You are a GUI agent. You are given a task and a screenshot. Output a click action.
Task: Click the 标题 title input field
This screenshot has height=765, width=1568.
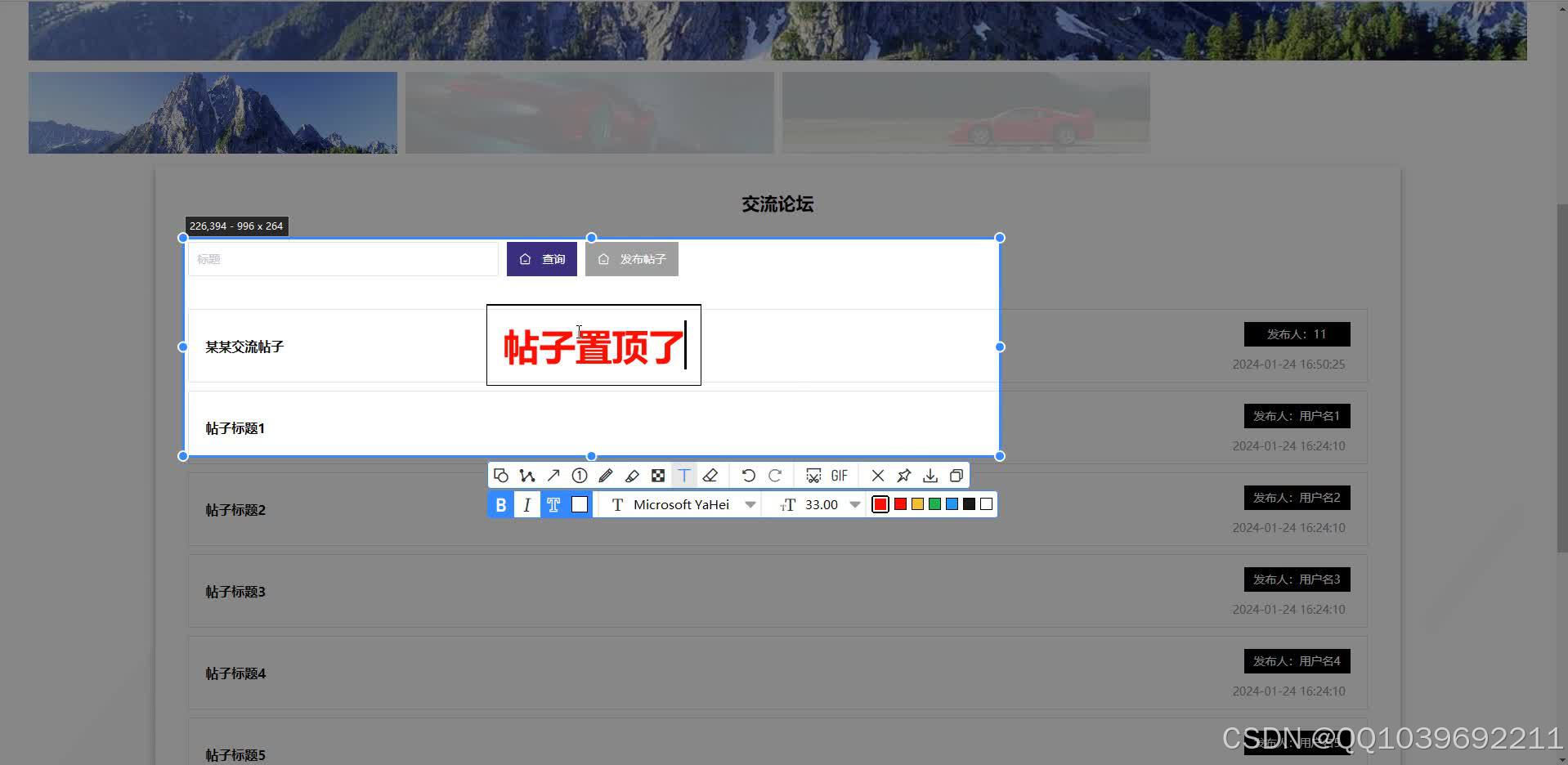(342, 258)
